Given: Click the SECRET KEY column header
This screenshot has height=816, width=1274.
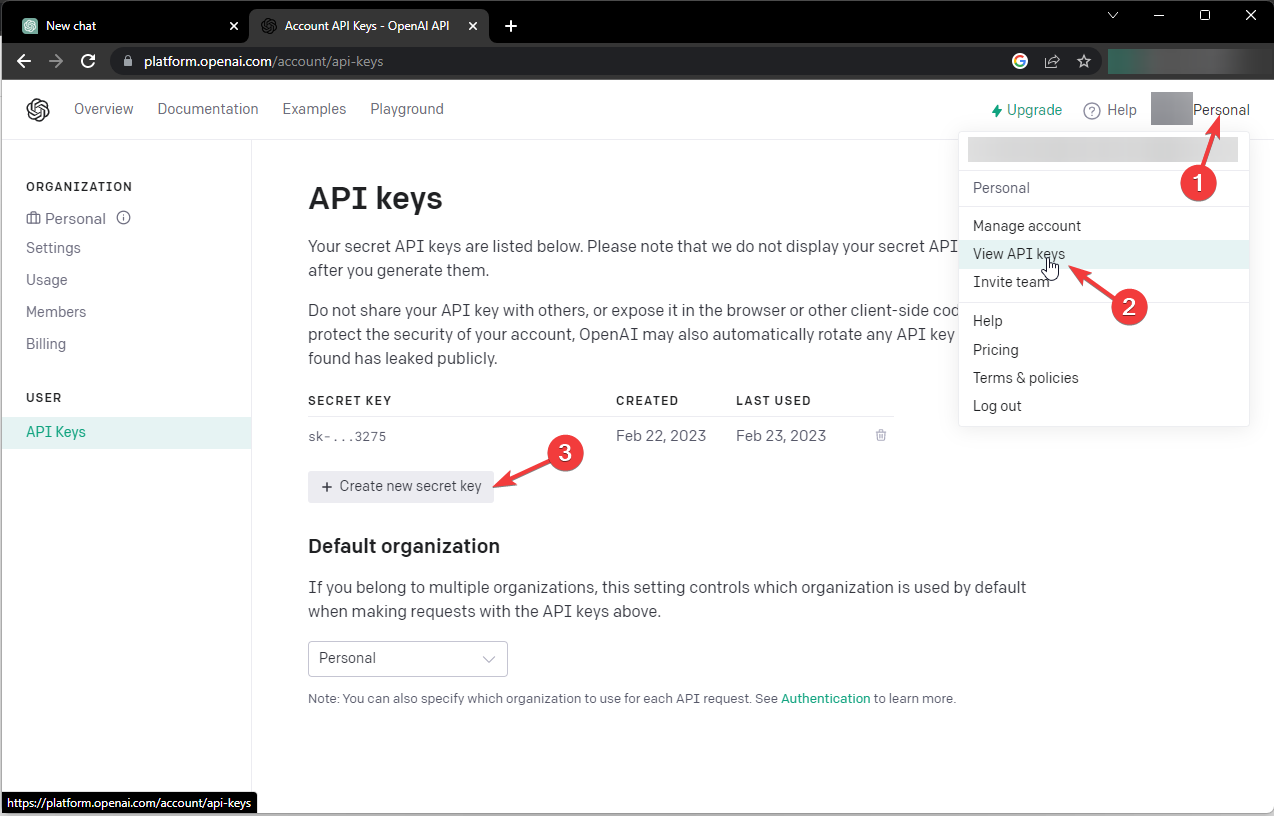Looking at the screenshot, I should coord(350,401).
